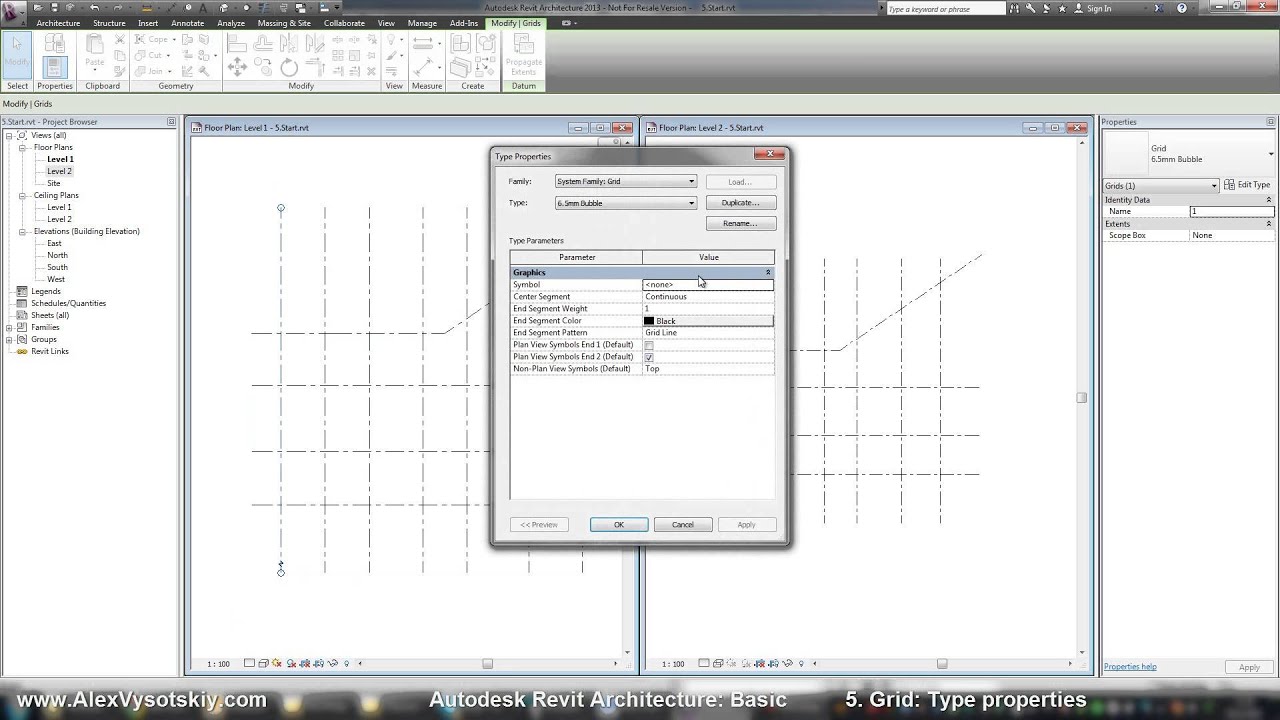The image size is (1280, 720).
Task: Open the Type dropdown showing 6.5mm Bubble
Action: pos(626,203)
